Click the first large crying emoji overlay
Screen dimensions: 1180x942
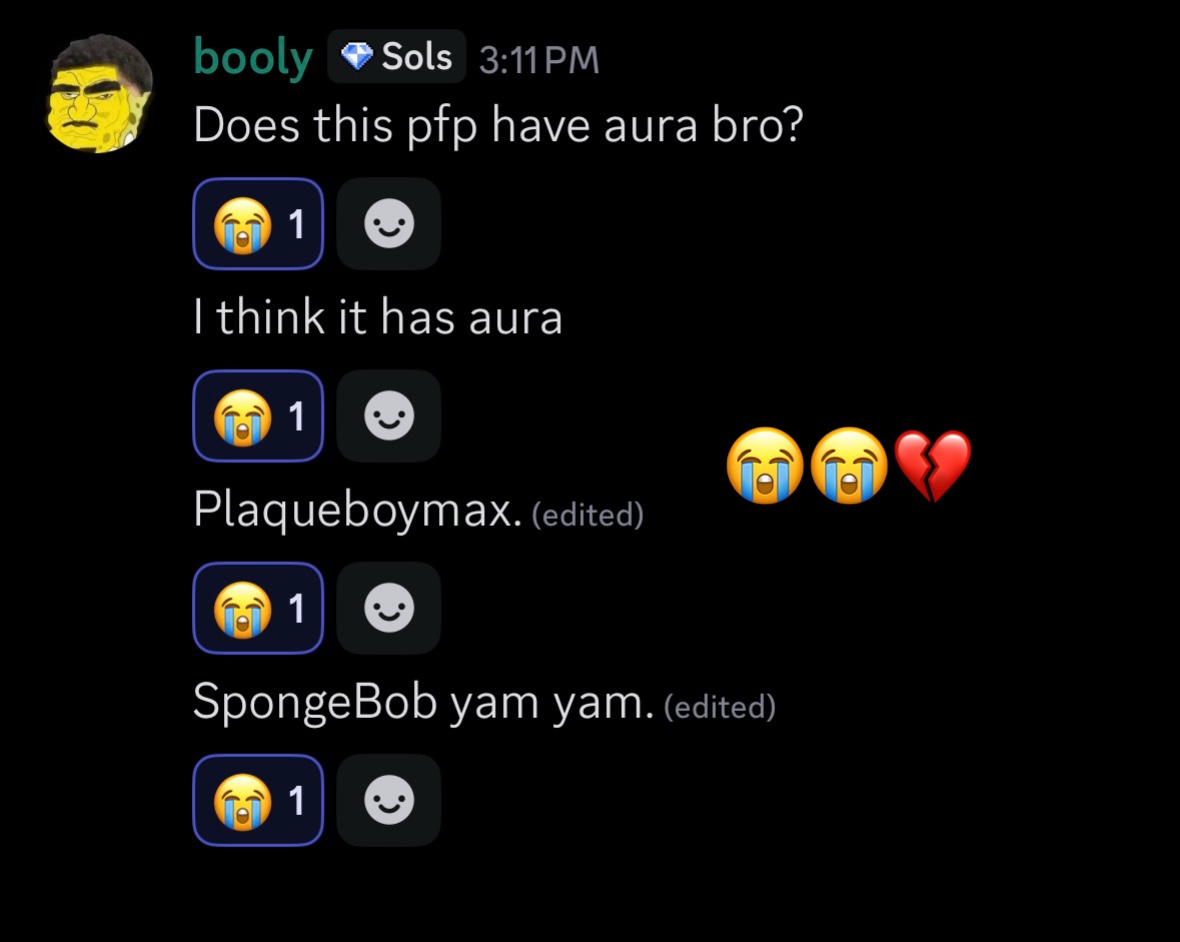(765, 466)
